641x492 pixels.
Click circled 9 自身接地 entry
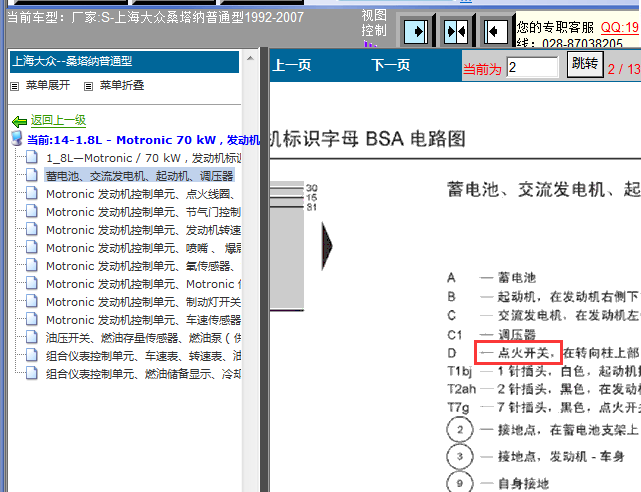pos(498,482)
